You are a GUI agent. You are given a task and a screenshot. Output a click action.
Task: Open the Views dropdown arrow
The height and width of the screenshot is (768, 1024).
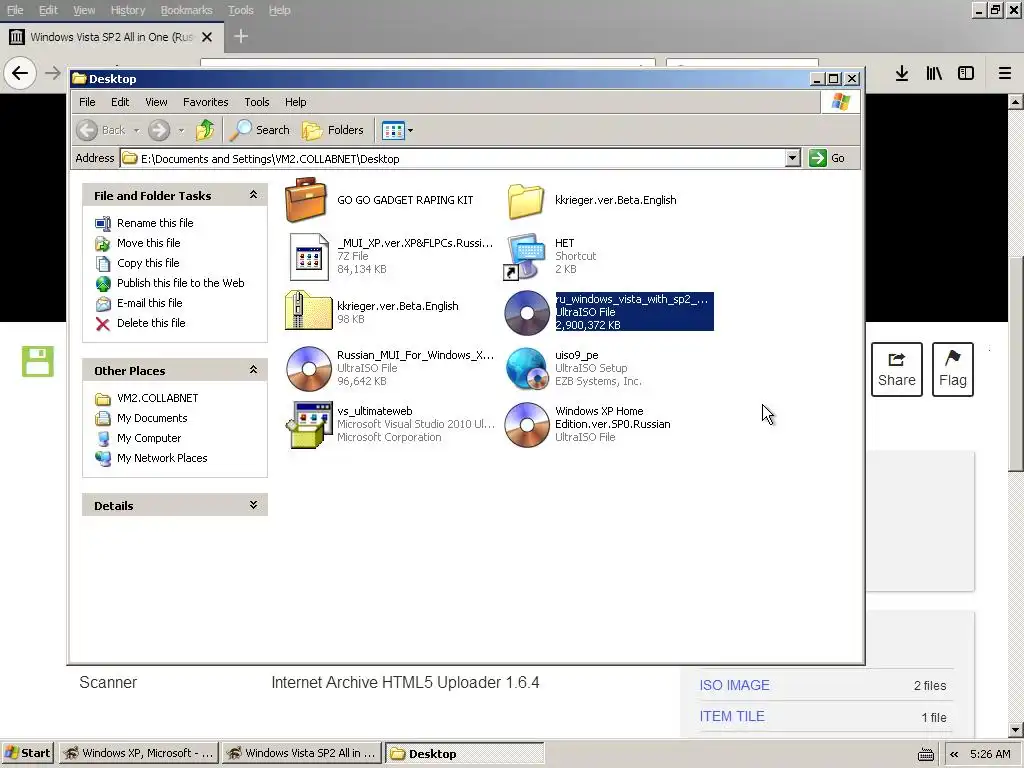[410, 131]
